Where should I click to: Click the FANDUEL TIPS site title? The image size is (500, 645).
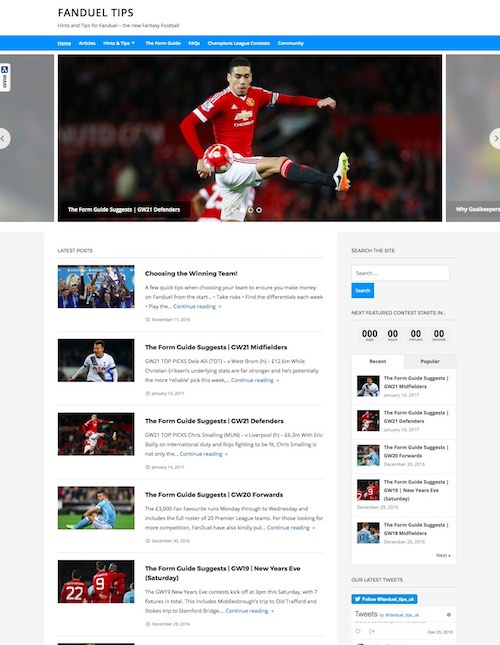(x=96, y=13)
